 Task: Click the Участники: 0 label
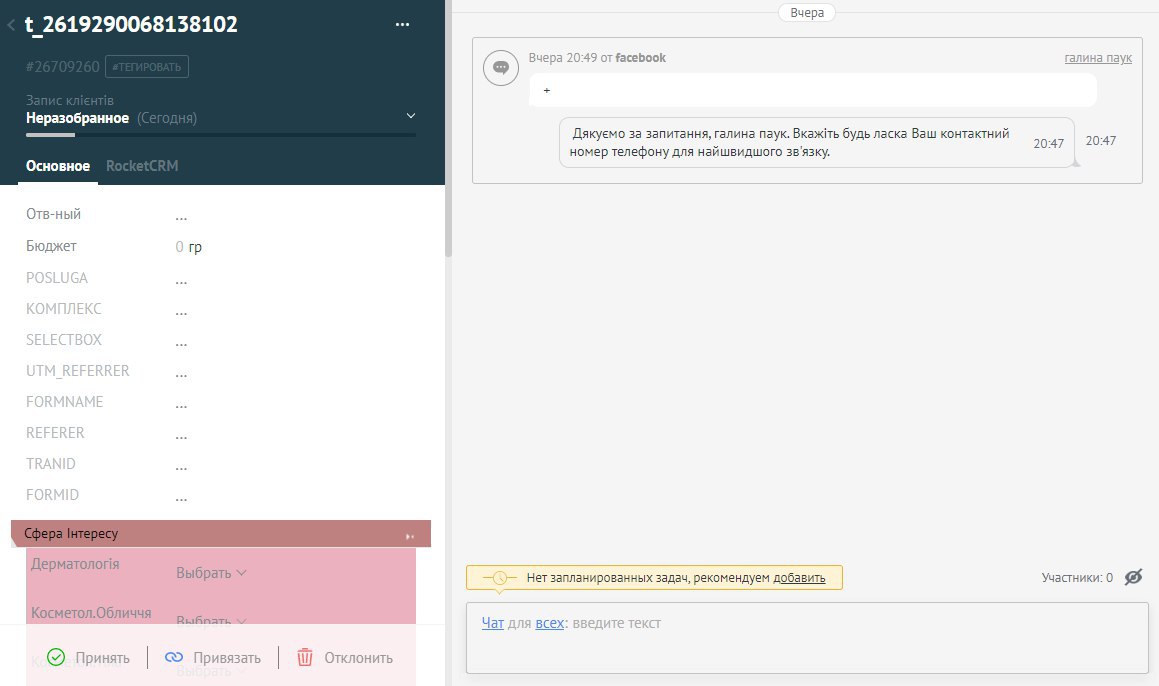tap(1077, 577)
